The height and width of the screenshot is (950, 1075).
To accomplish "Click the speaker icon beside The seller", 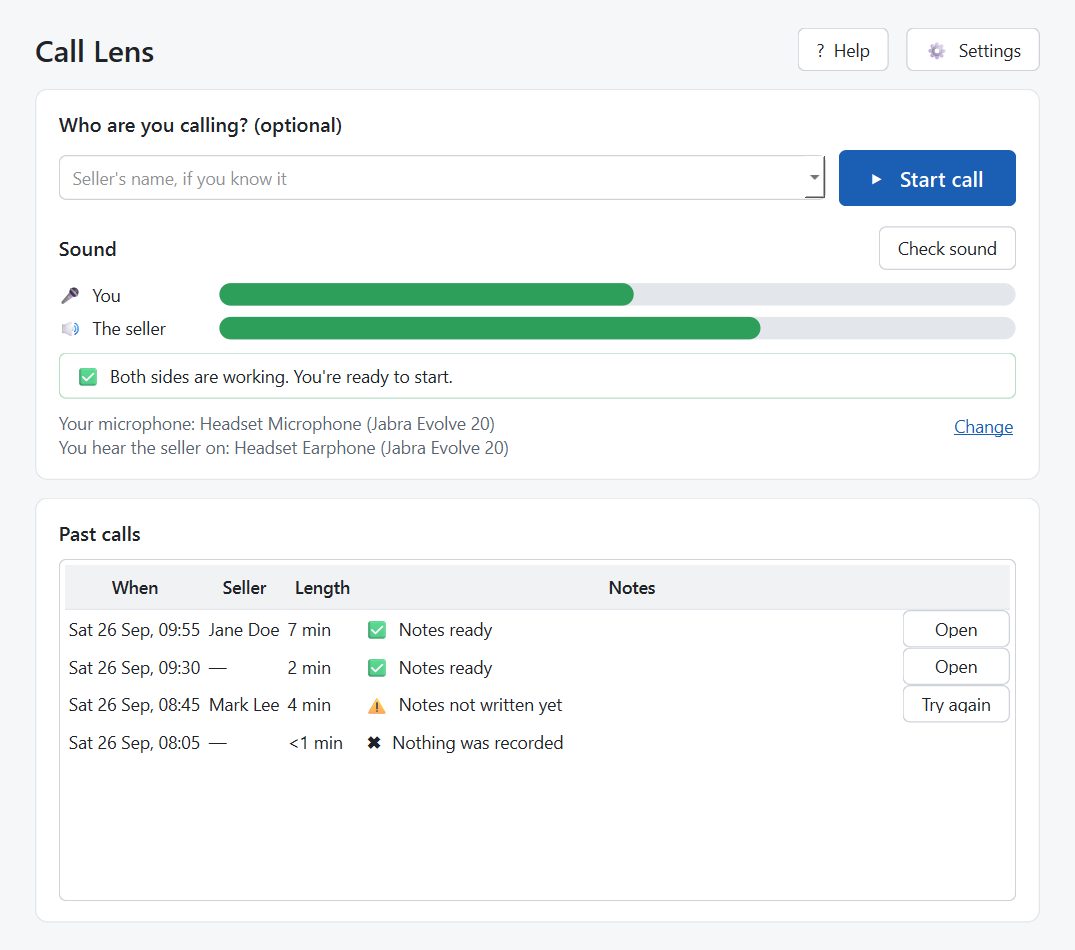I will (71, 329).
